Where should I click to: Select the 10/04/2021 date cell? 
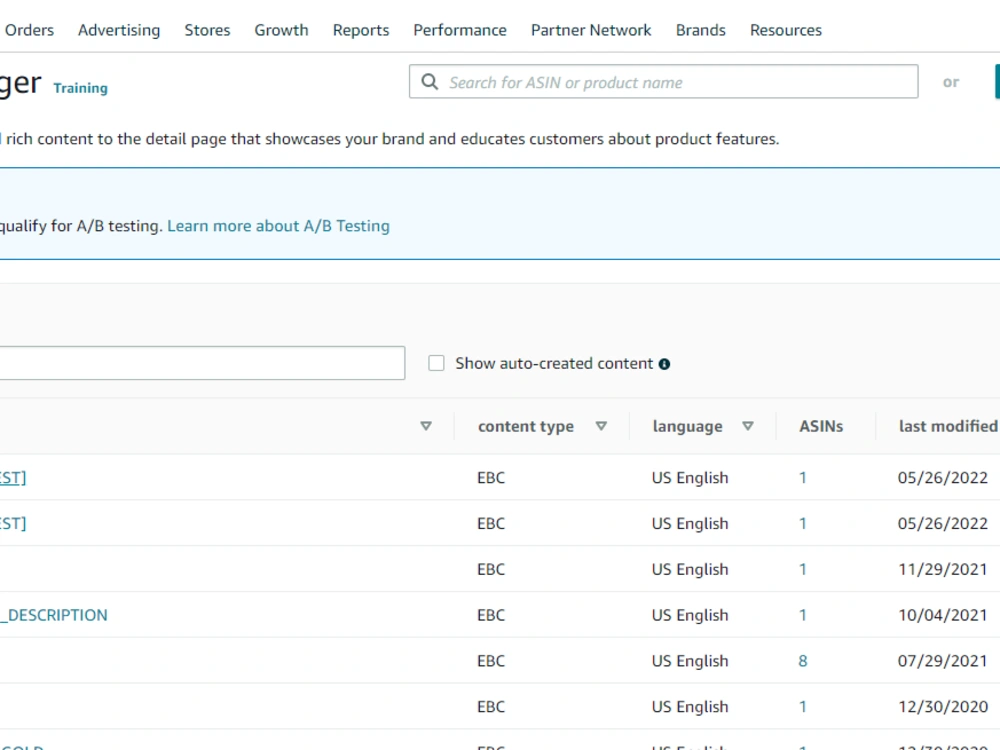(x=943, y=615)
